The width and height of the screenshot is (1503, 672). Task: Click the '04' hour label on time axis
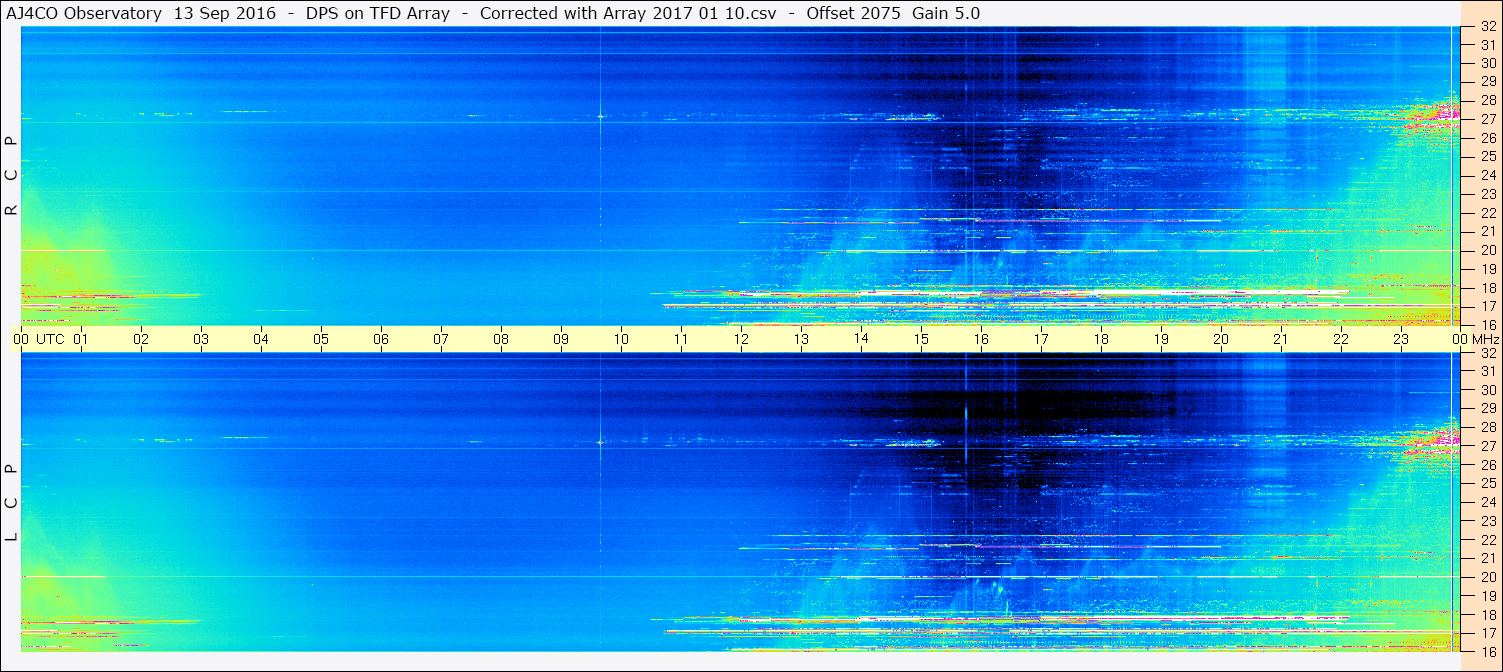[x=261, y=339]
